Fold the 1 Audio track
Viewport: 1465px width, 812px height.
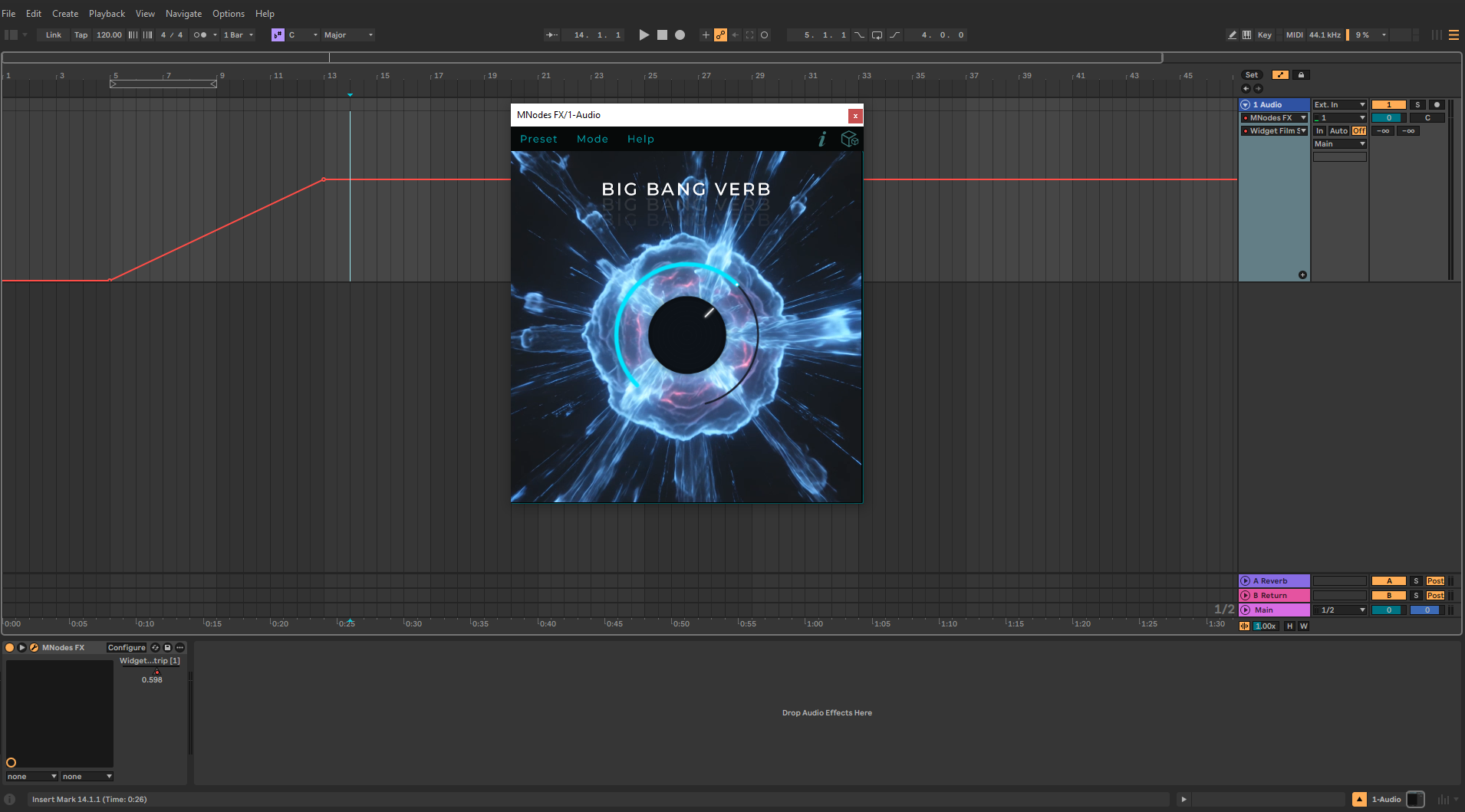(x=1245, y=105)
